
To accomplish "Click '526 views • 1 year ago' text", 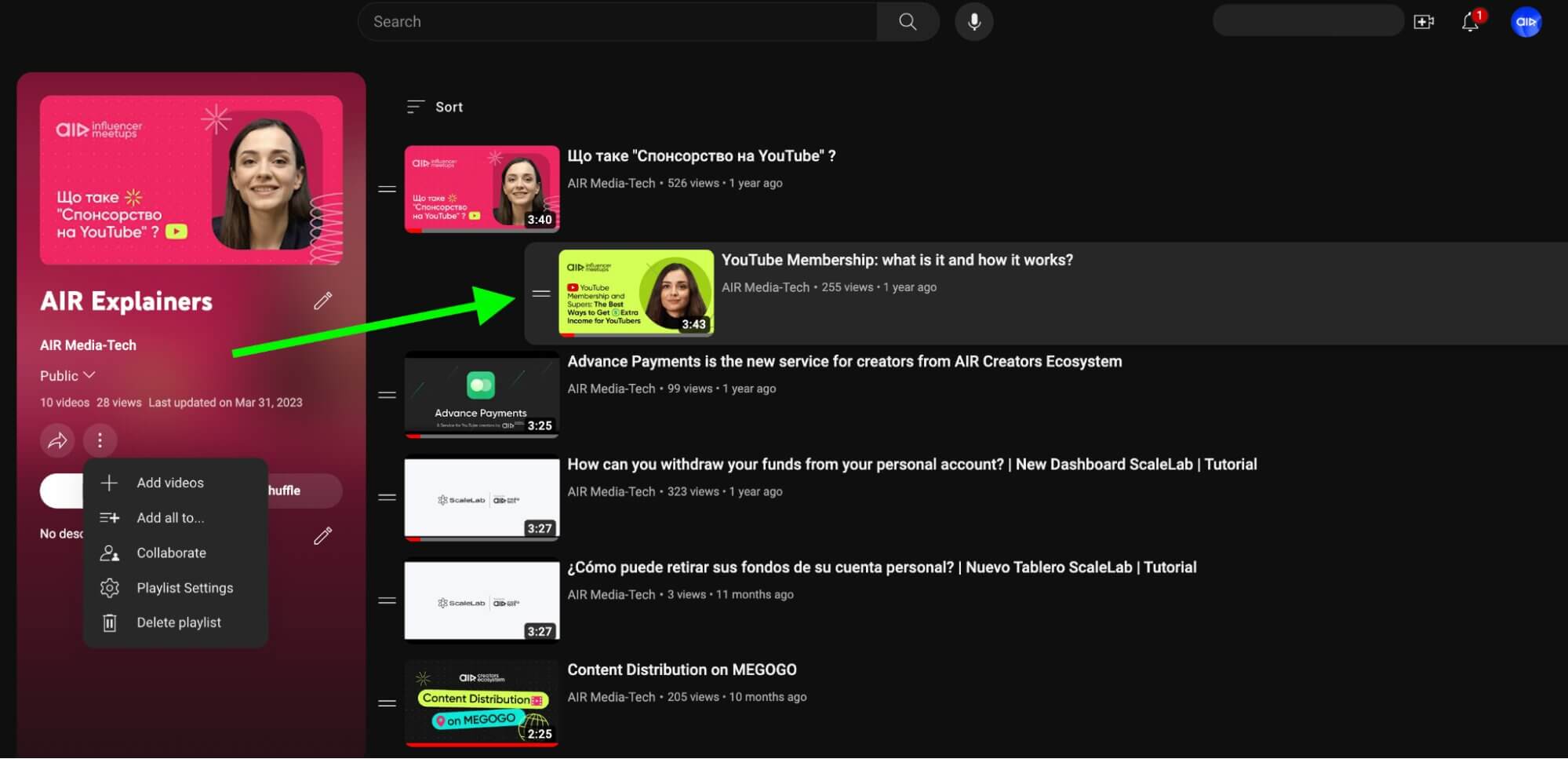I will [725, 183].
